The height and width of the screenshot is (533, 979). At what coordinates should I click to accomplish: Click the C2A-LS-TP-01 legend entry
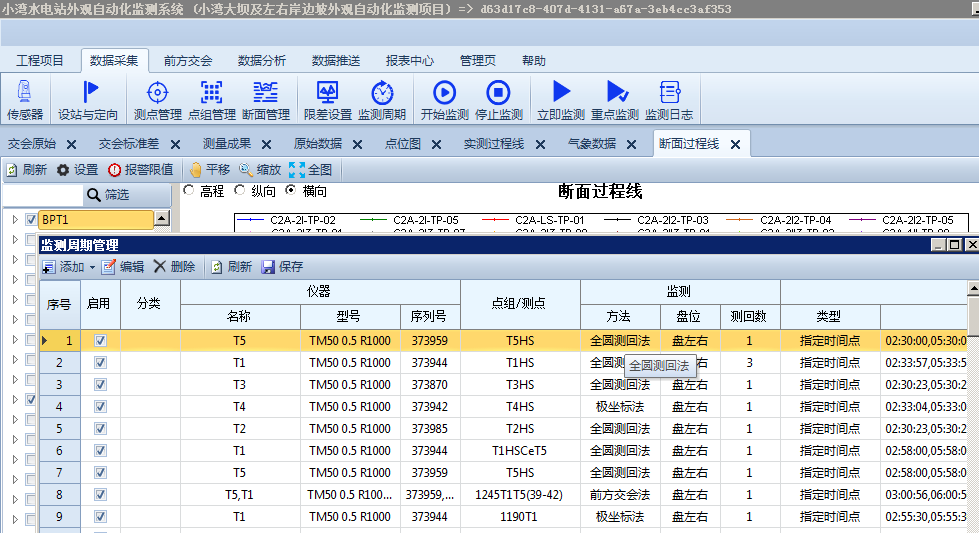click(x=534, y=220)
